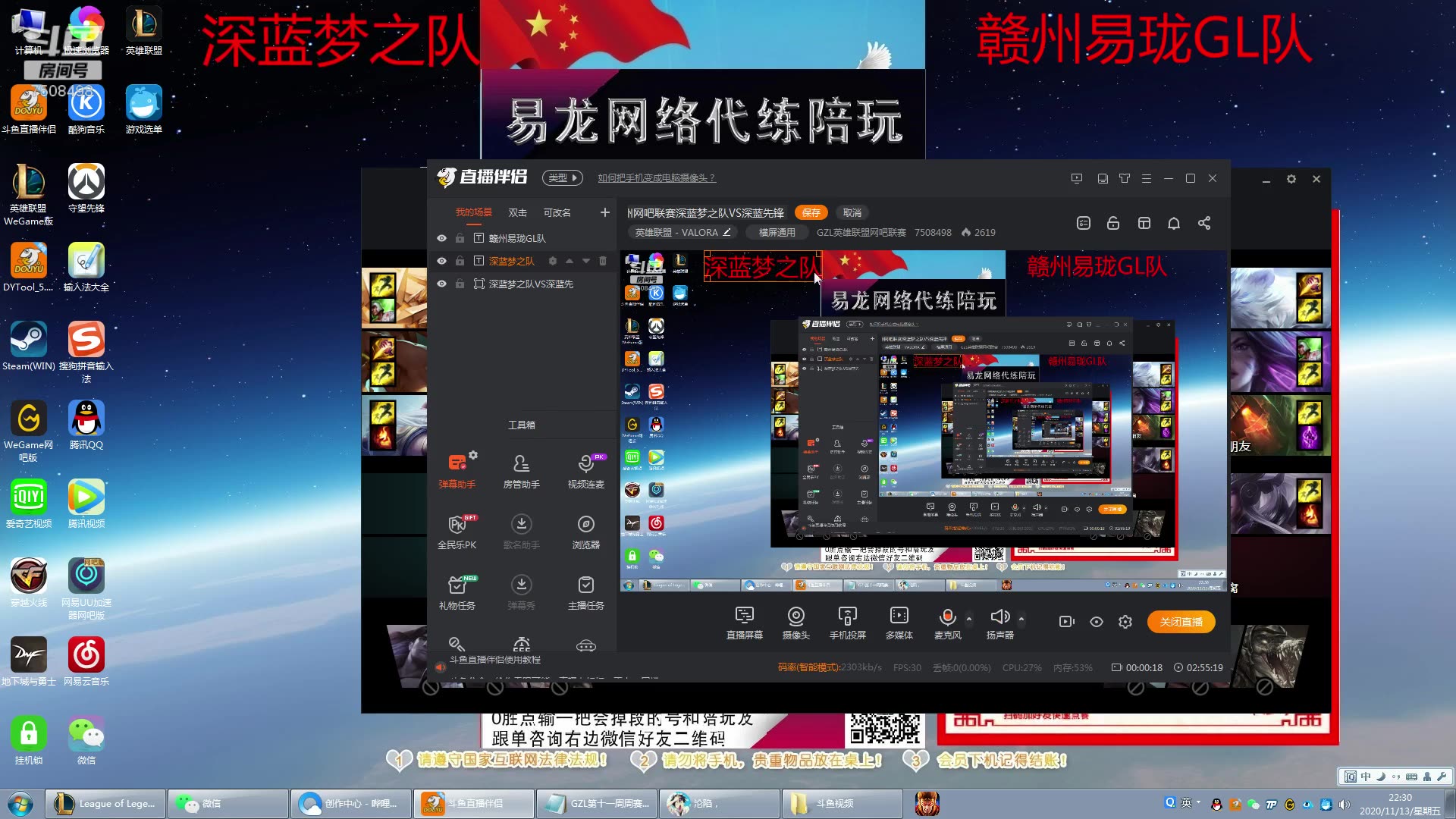Toggle lock on 赣州易珑GL队 source

460,238
